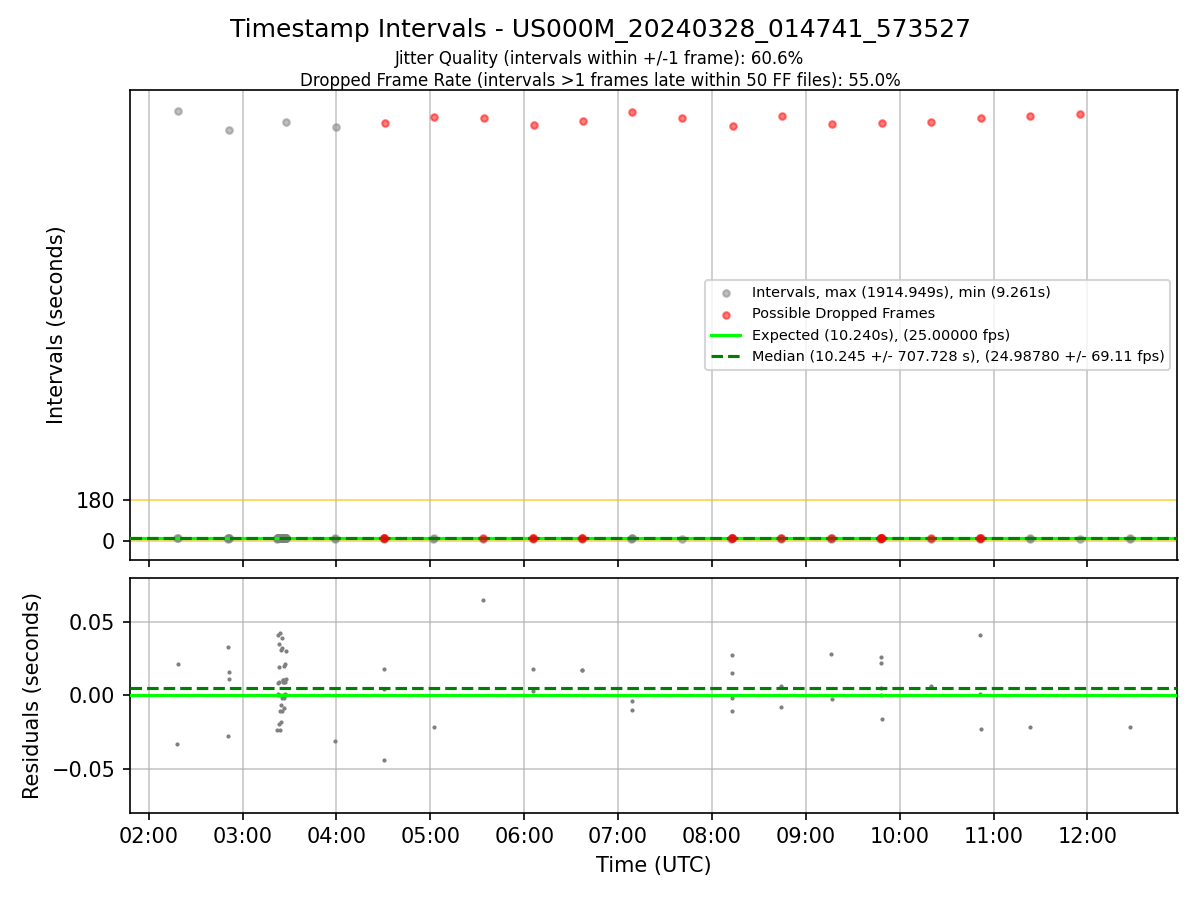Click the 180 tick label on y-axis
1200x900 pixels.
(x=96, y=500)
